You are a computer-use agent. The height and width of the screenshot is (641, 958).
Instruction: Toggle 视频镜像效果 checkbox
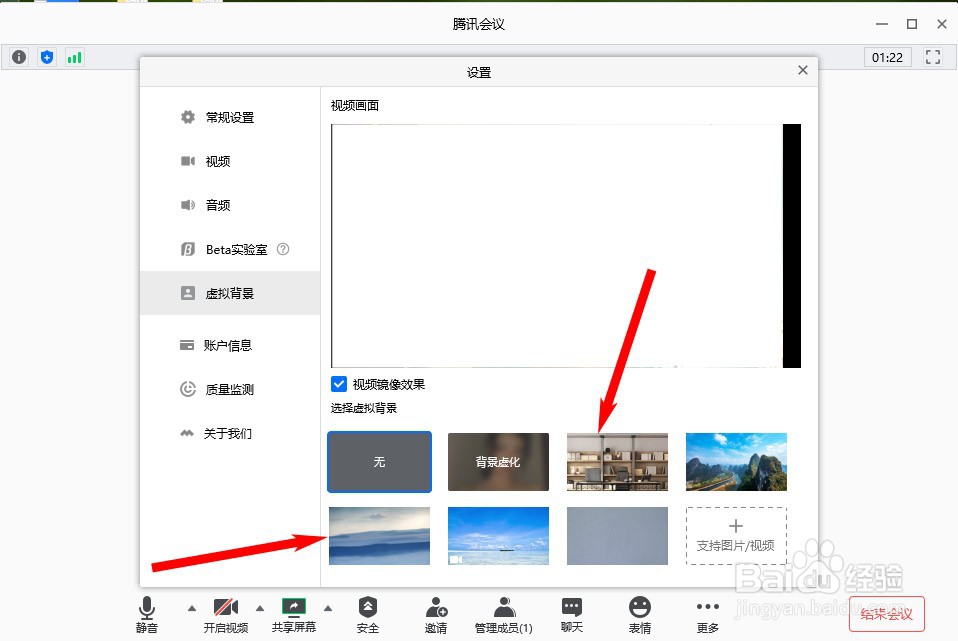pyautogui.click(x=338, y=384)
